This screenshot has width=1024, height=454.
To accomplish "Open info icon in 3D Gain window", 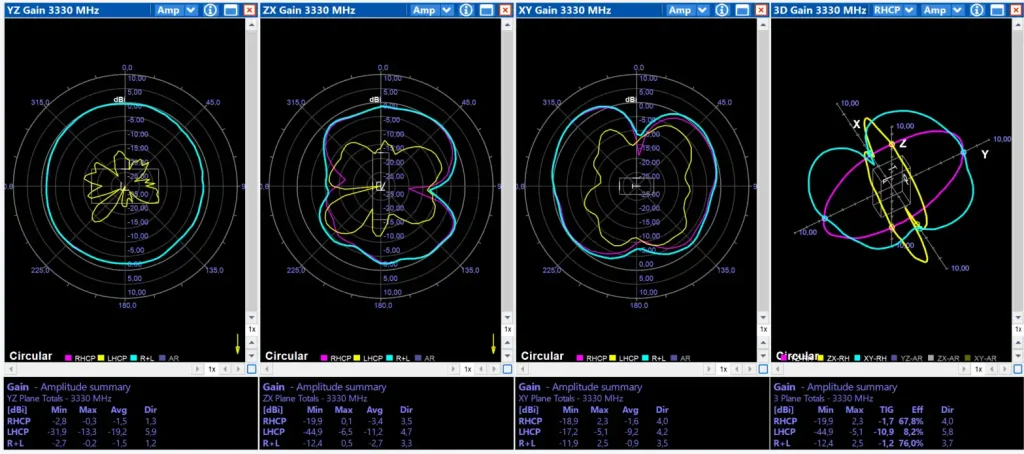I will click(976, 10).
